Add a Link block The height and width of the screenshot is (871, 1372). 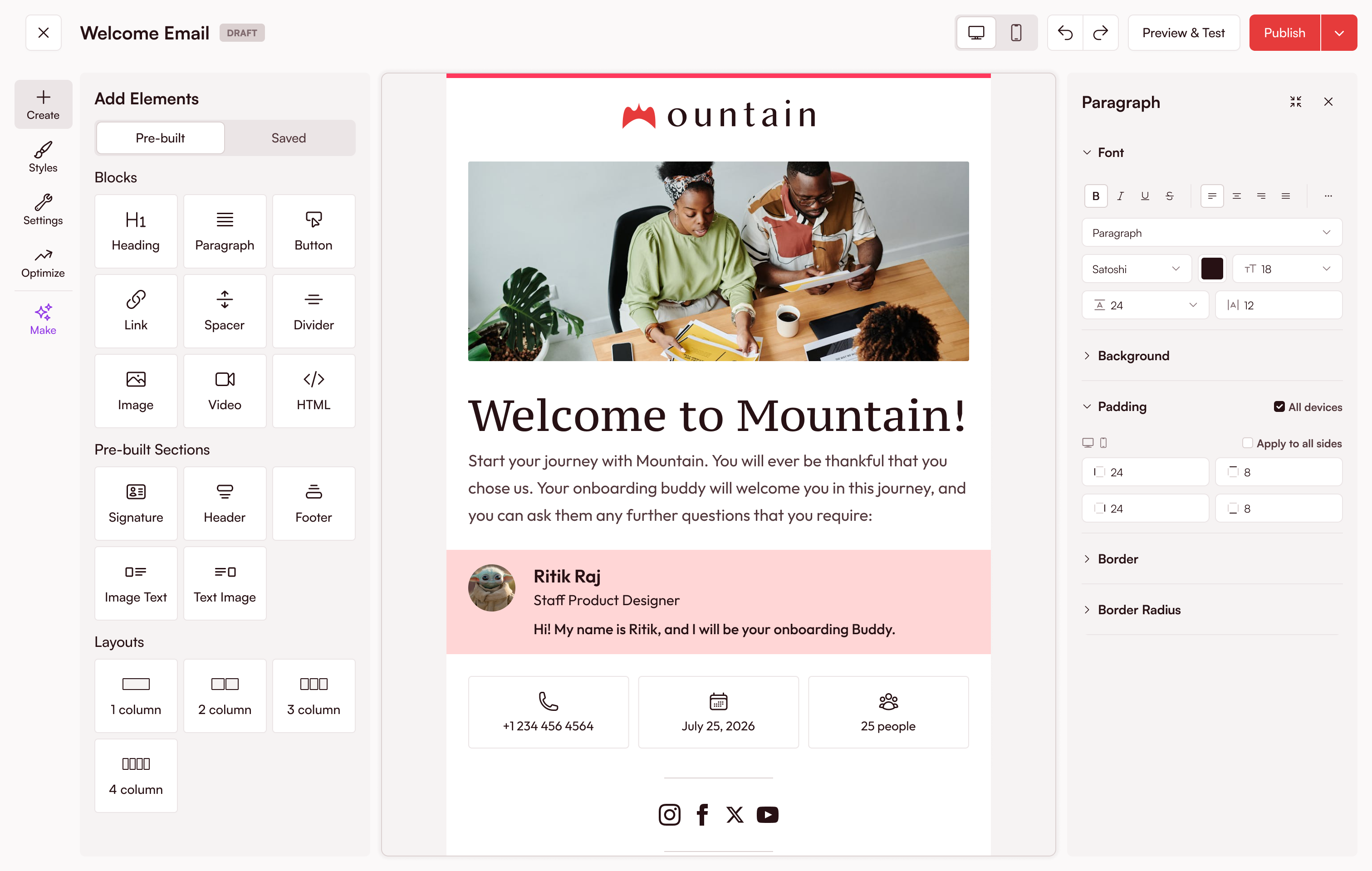pyautogui.click(x=136, y=311)
